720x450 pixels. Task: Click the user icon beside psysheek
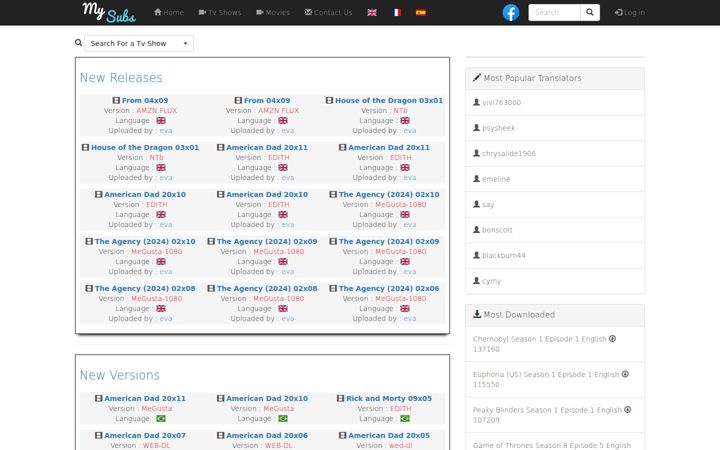click(476, 128)
